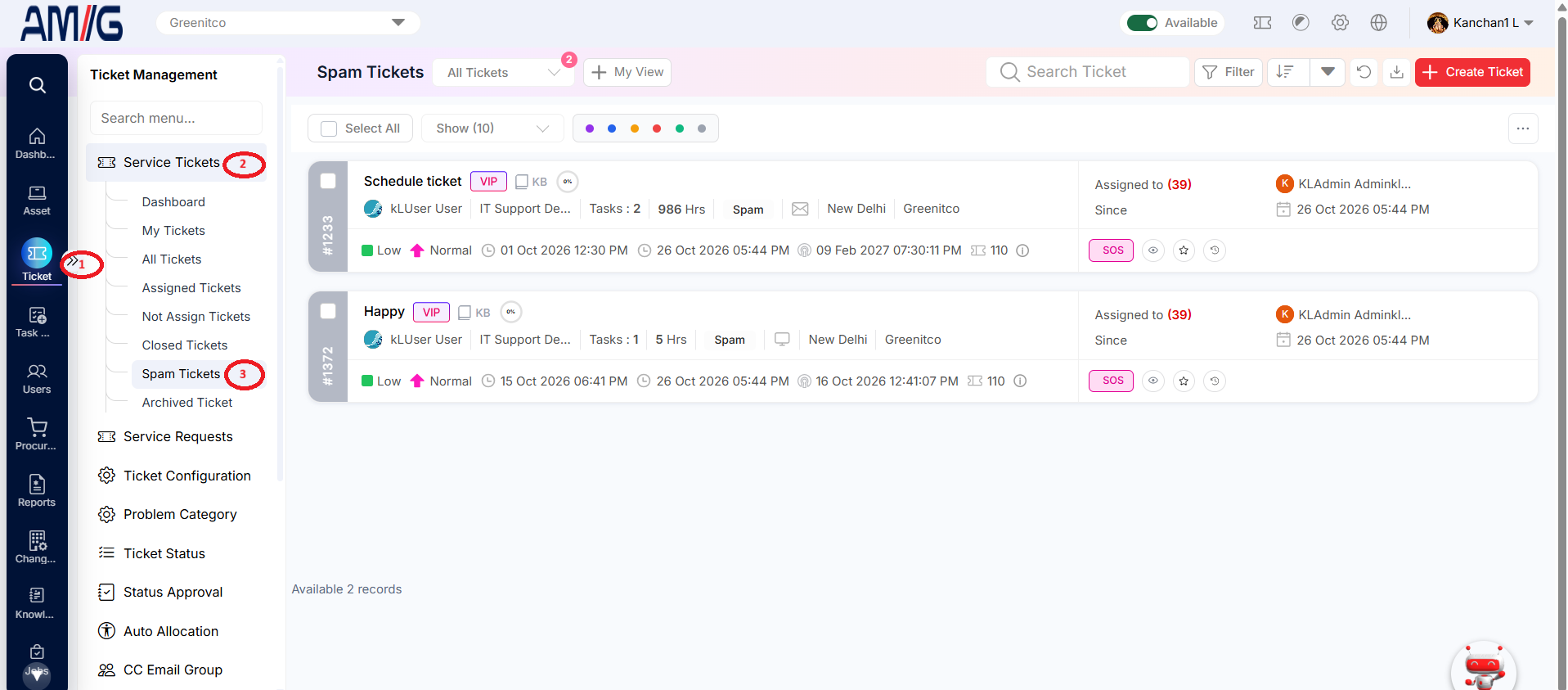Open the Greenitco company dropdown
This screenshot has height=690, width=1568.
click(x=288, y=23)
